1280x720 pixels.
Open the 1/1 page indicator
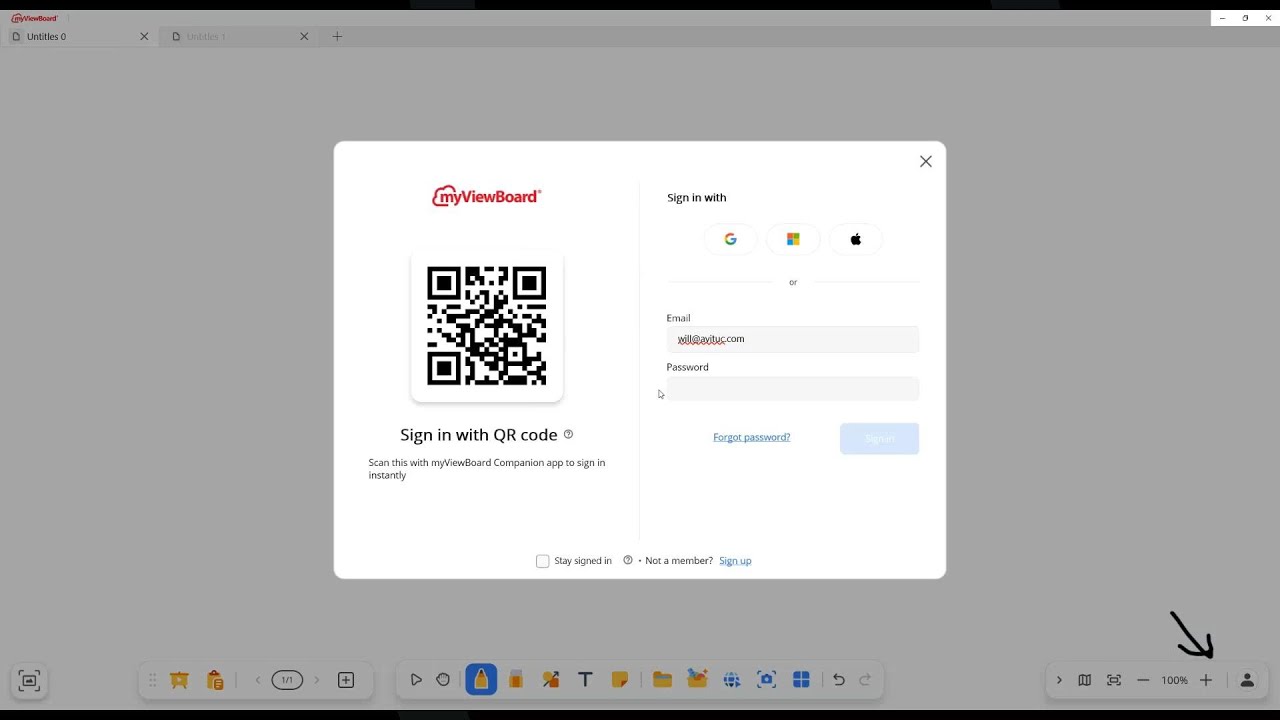[287, 680]
